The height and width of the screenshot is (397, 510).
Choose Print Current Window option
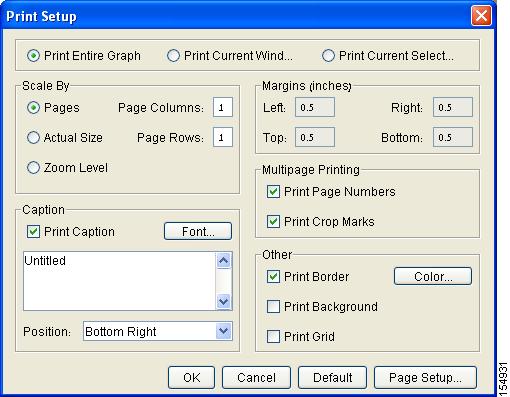coord(173,56)
